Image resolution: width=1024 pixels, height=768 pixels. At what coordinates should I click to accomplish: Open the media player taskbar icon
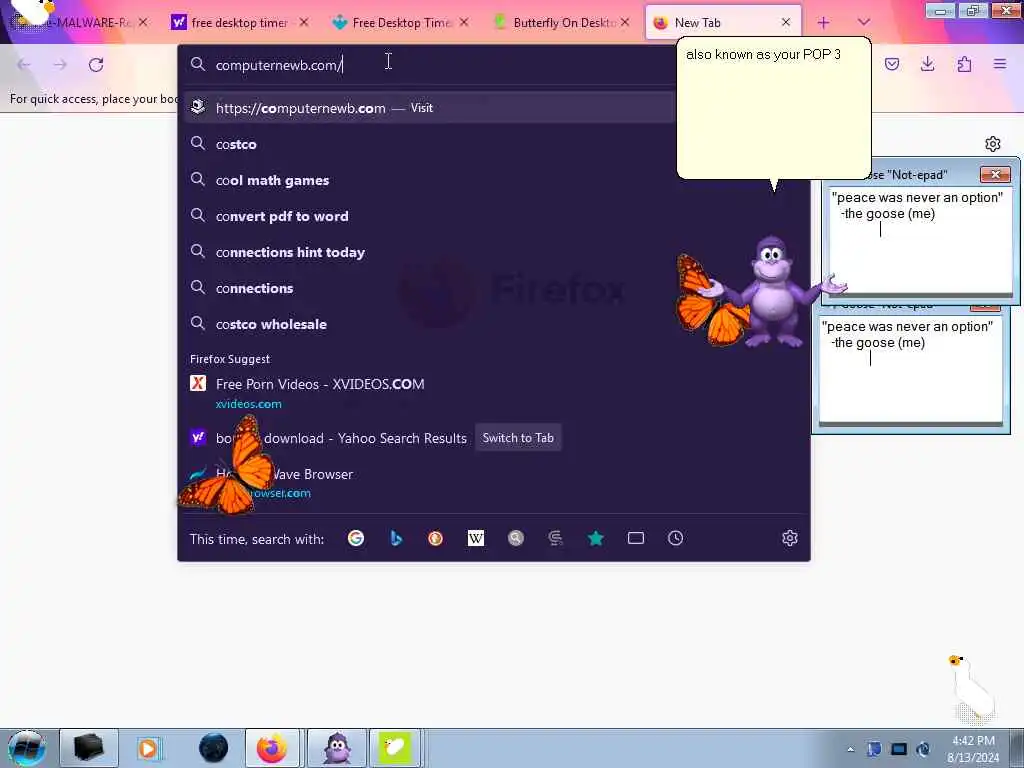tap(148, 748)
